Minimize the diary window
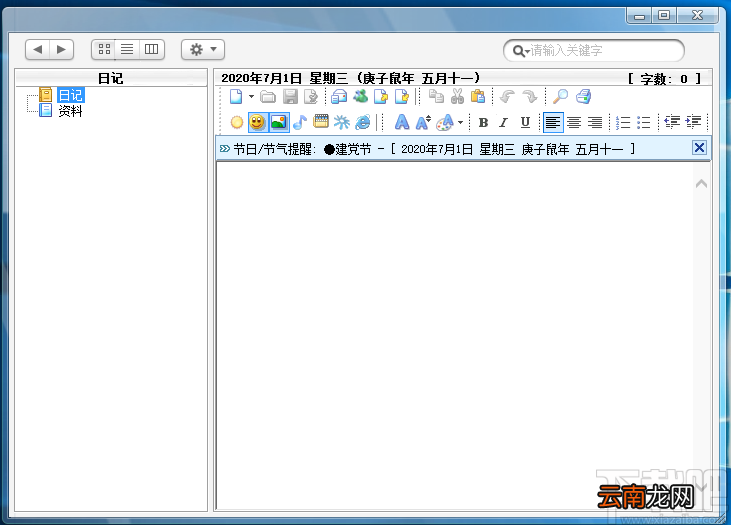 (x=639, y=15)
